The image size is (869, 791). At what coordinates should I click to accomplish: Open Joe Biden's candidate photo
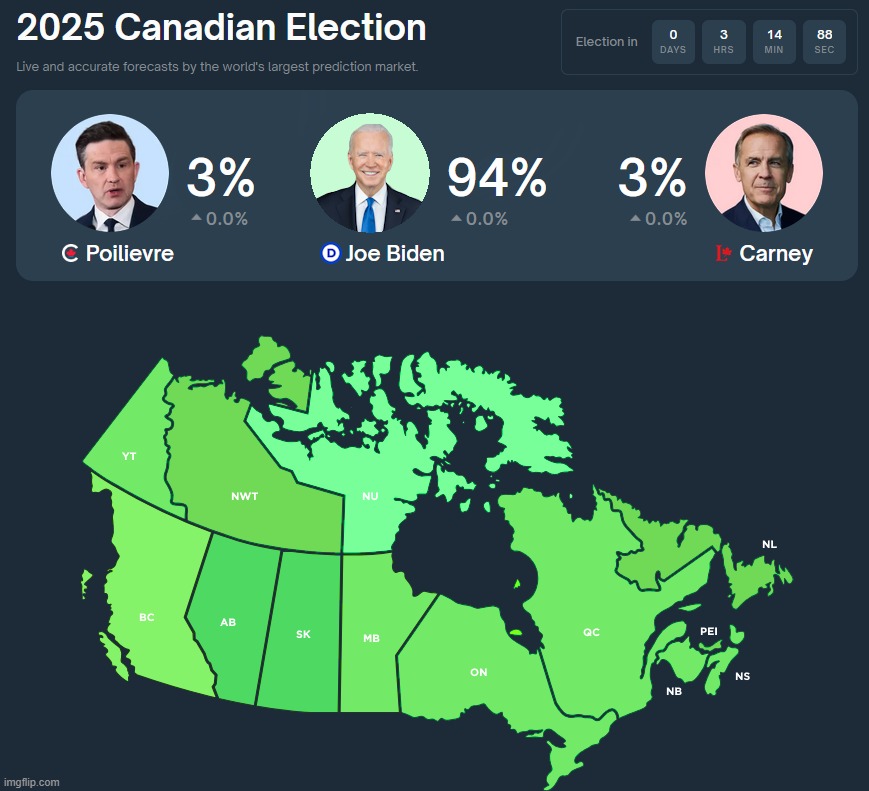(x=370, y=173)
